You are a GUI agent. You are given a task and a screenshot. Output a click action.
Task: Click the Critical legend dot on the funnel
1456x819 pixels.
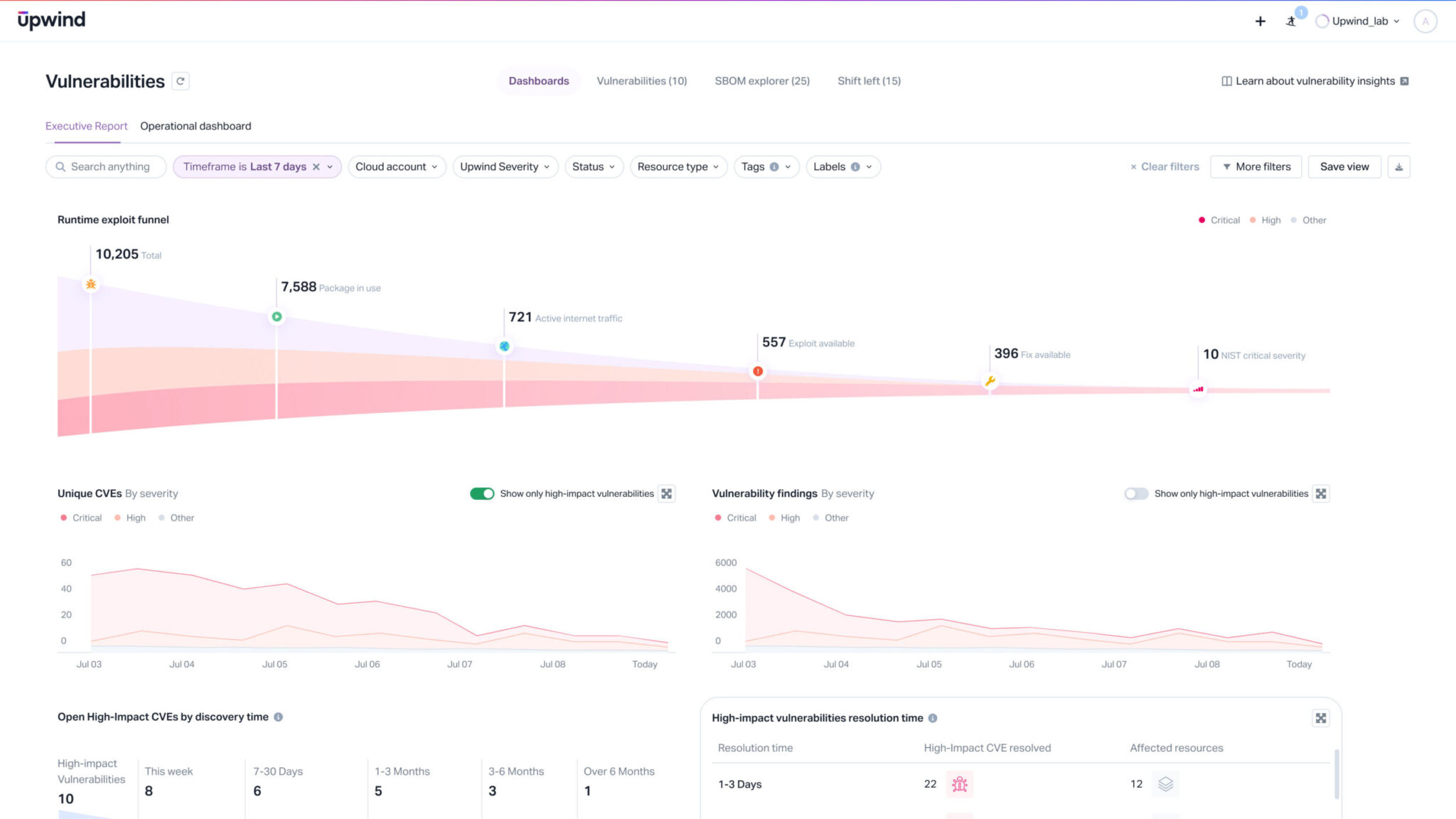1201,220
